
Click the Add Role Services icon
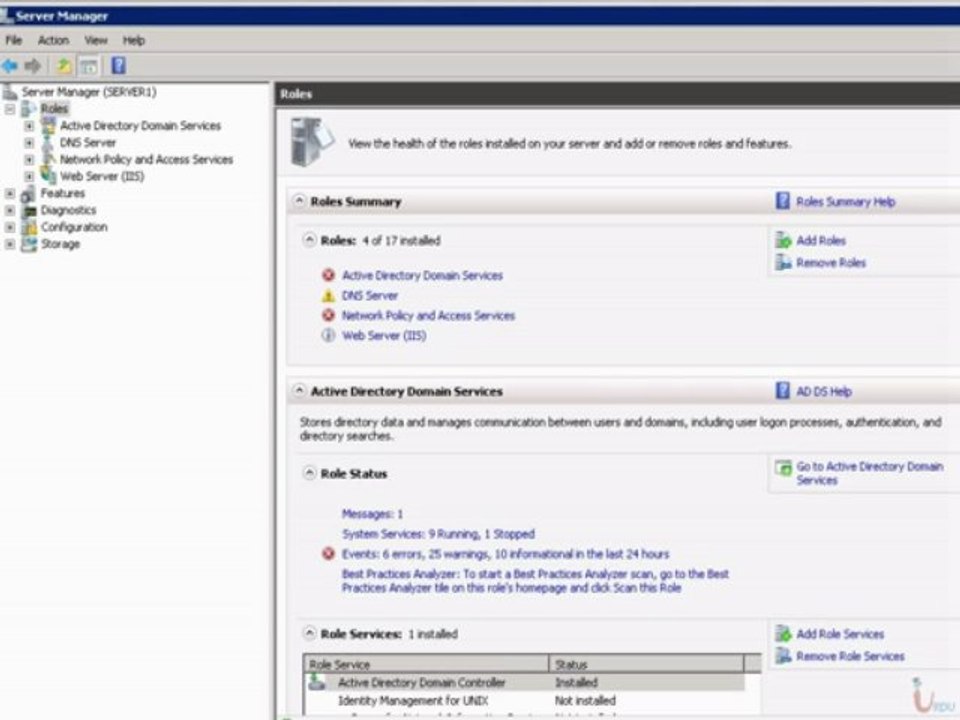pyautogui.click(x=783, y=634)
